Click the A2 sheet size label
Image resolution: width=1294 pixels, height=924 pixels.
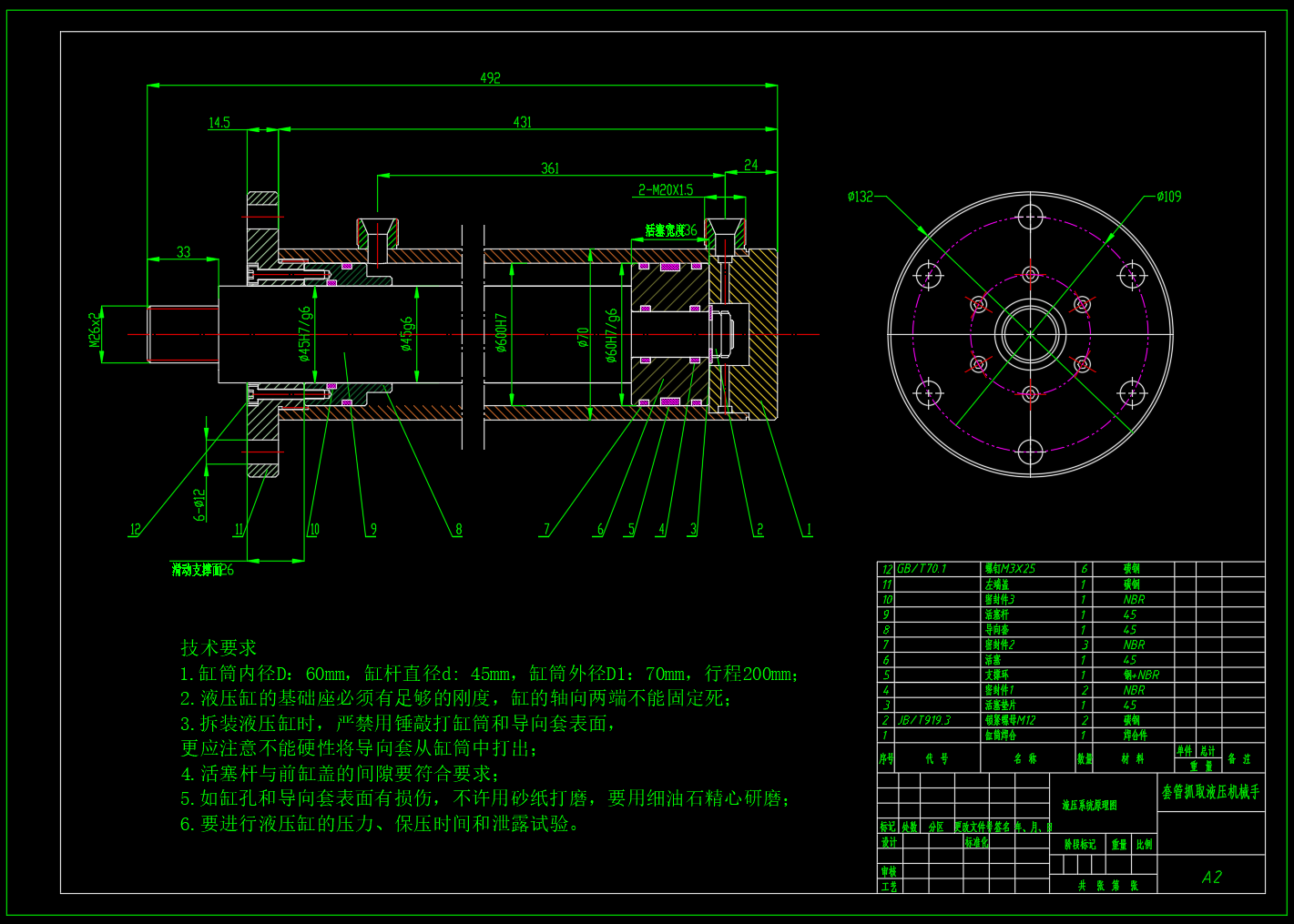(x=1211, y=877)
